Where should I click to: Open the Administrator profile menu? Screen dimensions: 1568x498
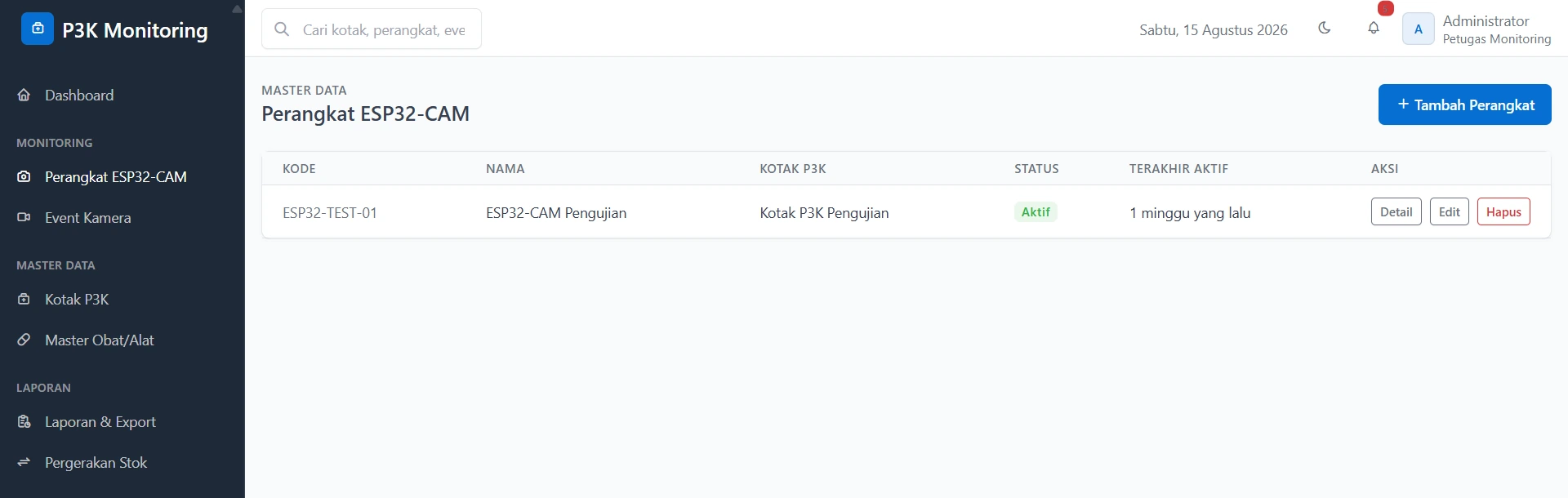coord(1477,29)
